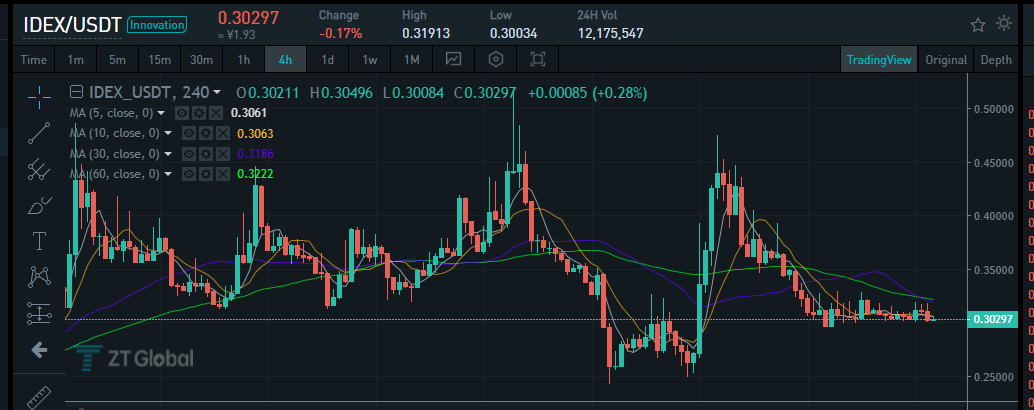This screenshot has width=1034, height=410.
Task: Open the indicators chart icon
Action: pyautogui.click(x=453, y=59)
